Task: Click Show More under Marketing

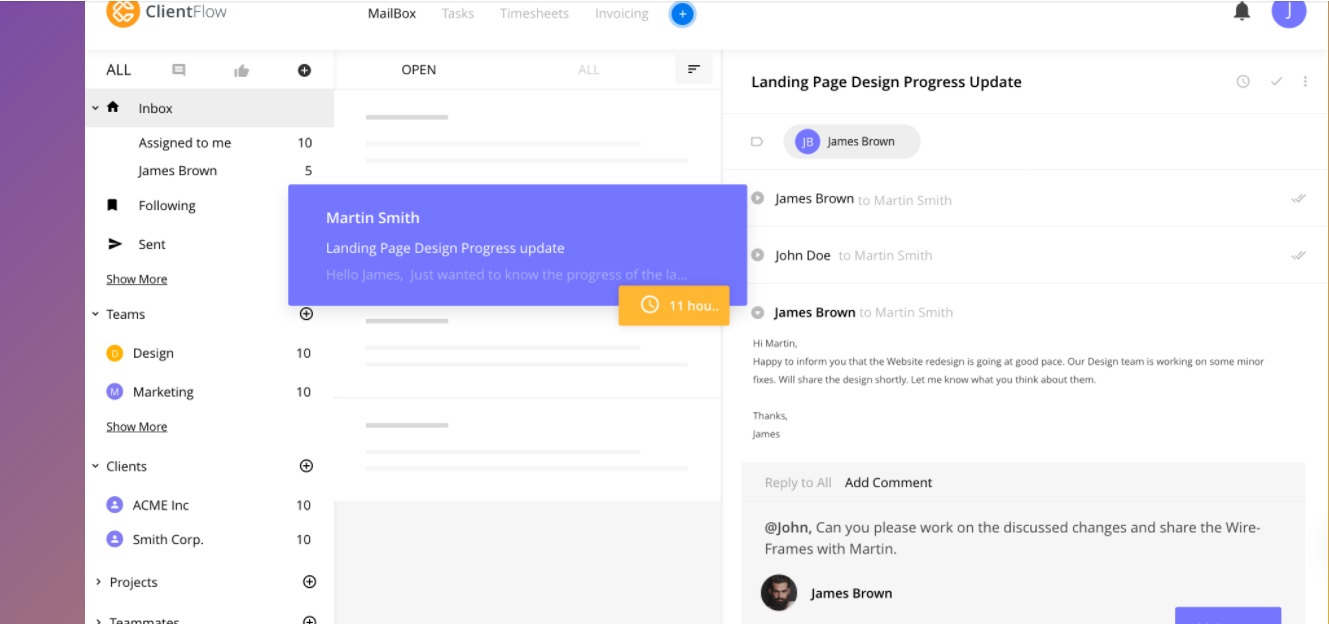Action: pyautogui.click(x=137, y=427)
